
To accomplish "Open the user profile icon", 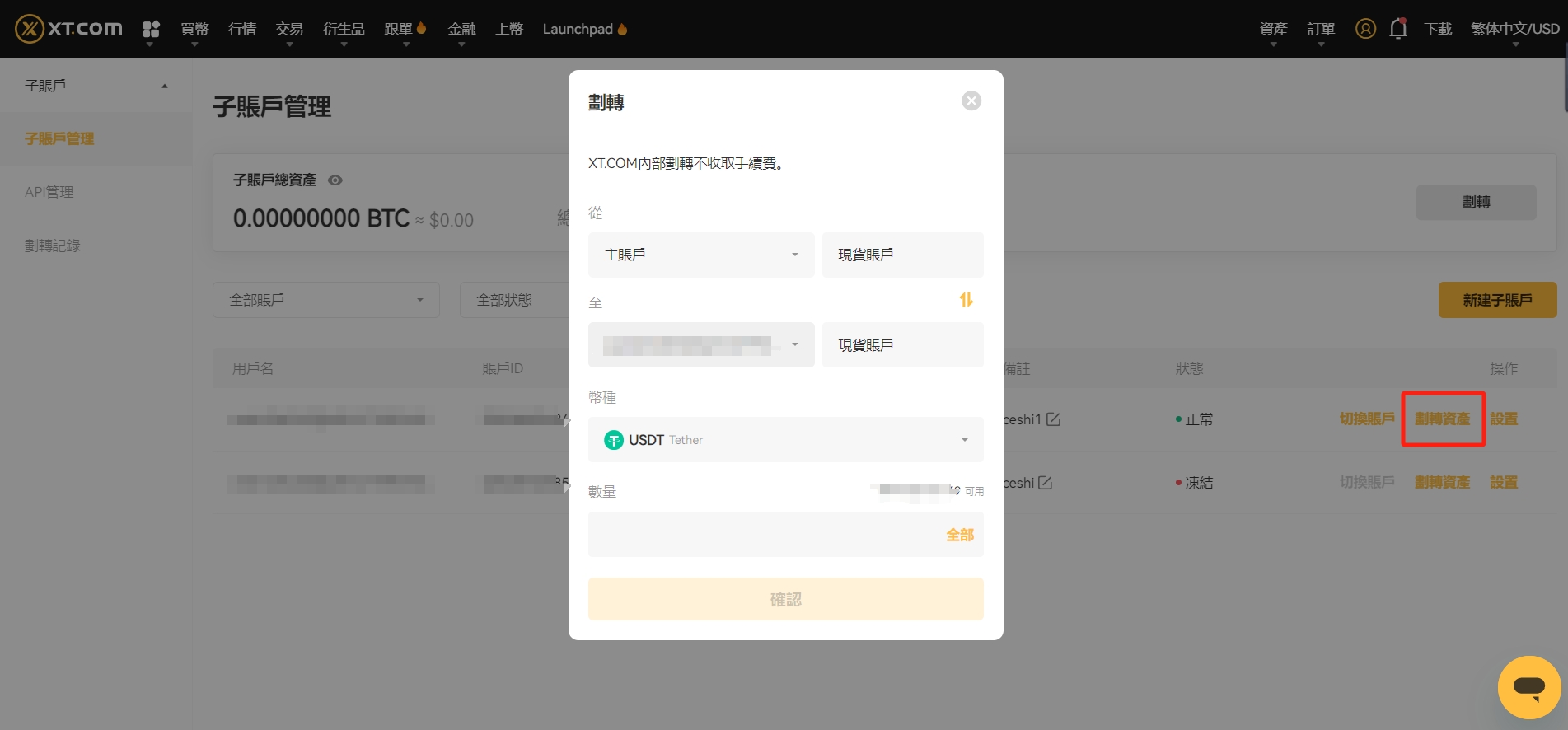I will [1365, 29].
